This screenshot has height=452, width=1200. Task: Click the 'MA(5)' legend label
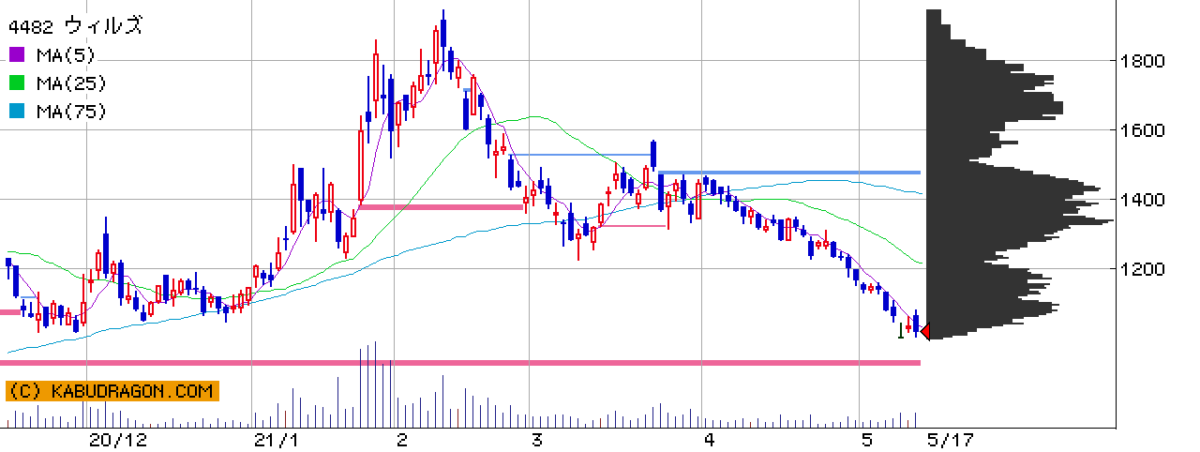67,54
